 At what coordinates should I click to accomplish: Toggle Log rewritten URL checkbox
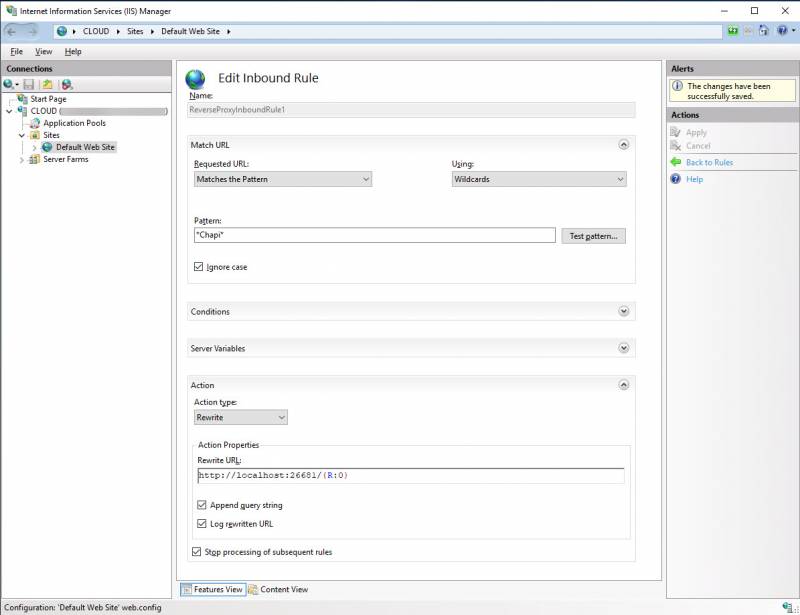coord(202,524)
